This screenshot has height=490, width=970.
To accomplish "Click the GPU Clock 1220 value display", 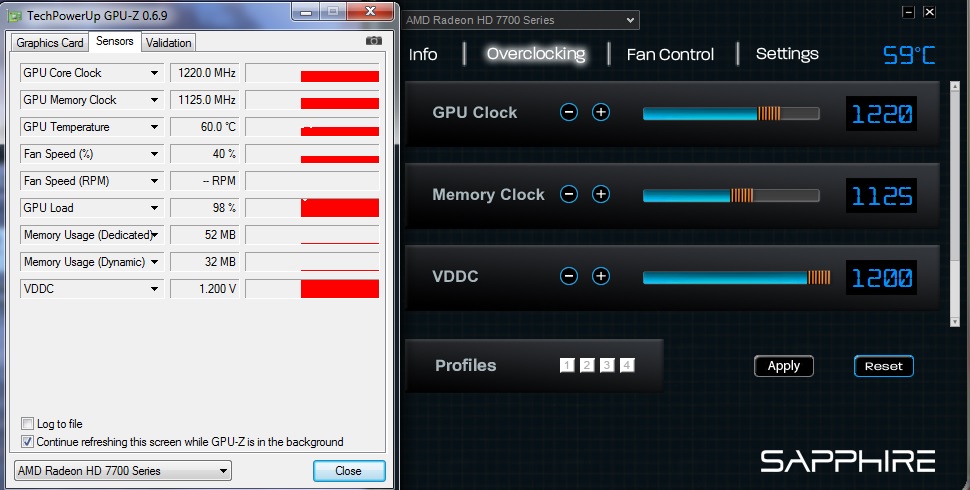I will [x=882, y=113].
